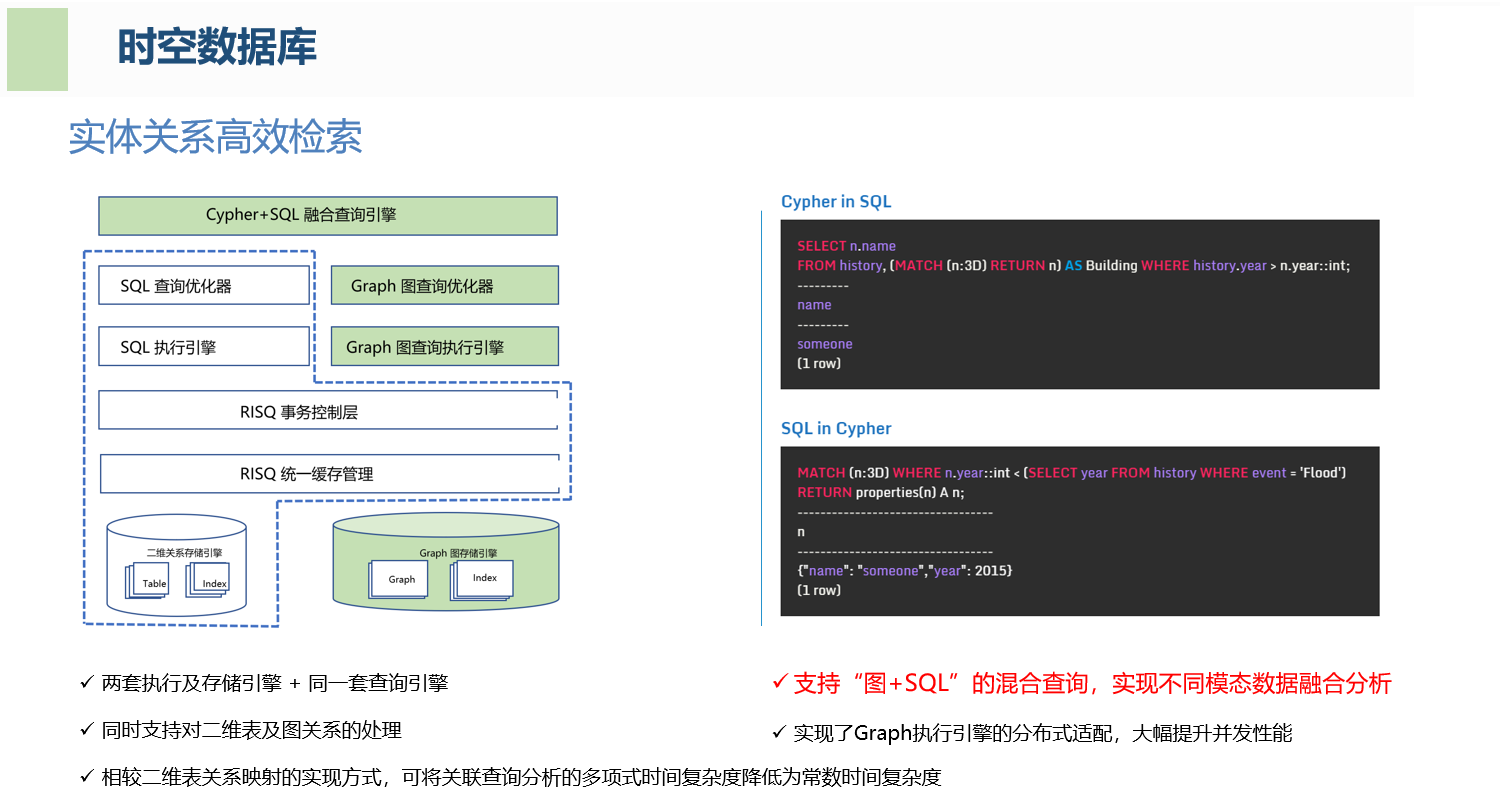Select the Cypher in SQL heading

[835, 202]
